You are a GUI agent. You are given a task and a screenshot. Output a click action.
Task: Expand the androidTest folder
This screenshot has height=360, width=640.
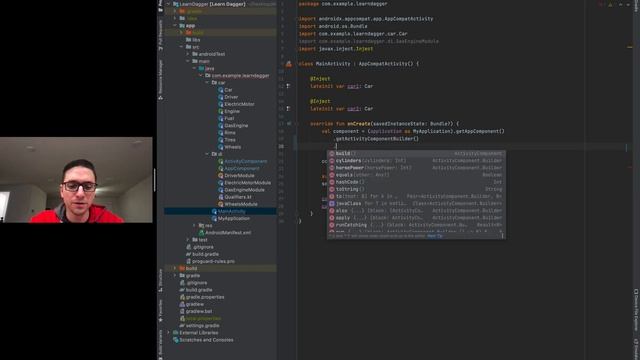click(188, 54)
